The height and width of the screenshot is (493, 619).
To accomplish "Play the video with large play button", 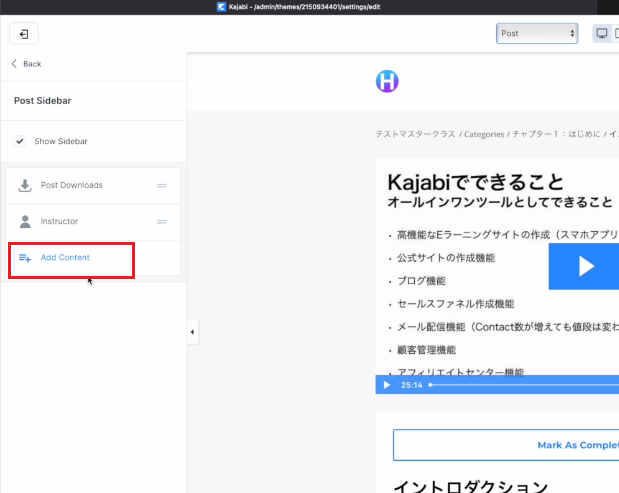I will [586, 266].
